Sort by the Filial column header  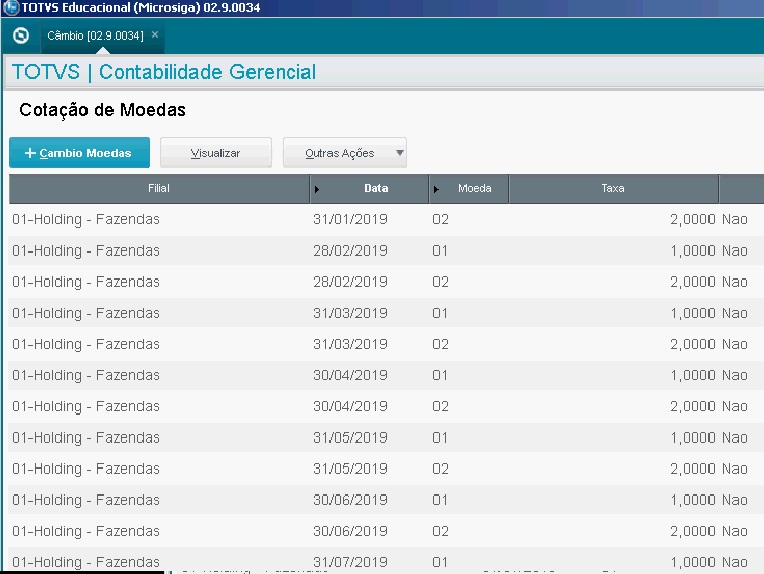point(159,188)
